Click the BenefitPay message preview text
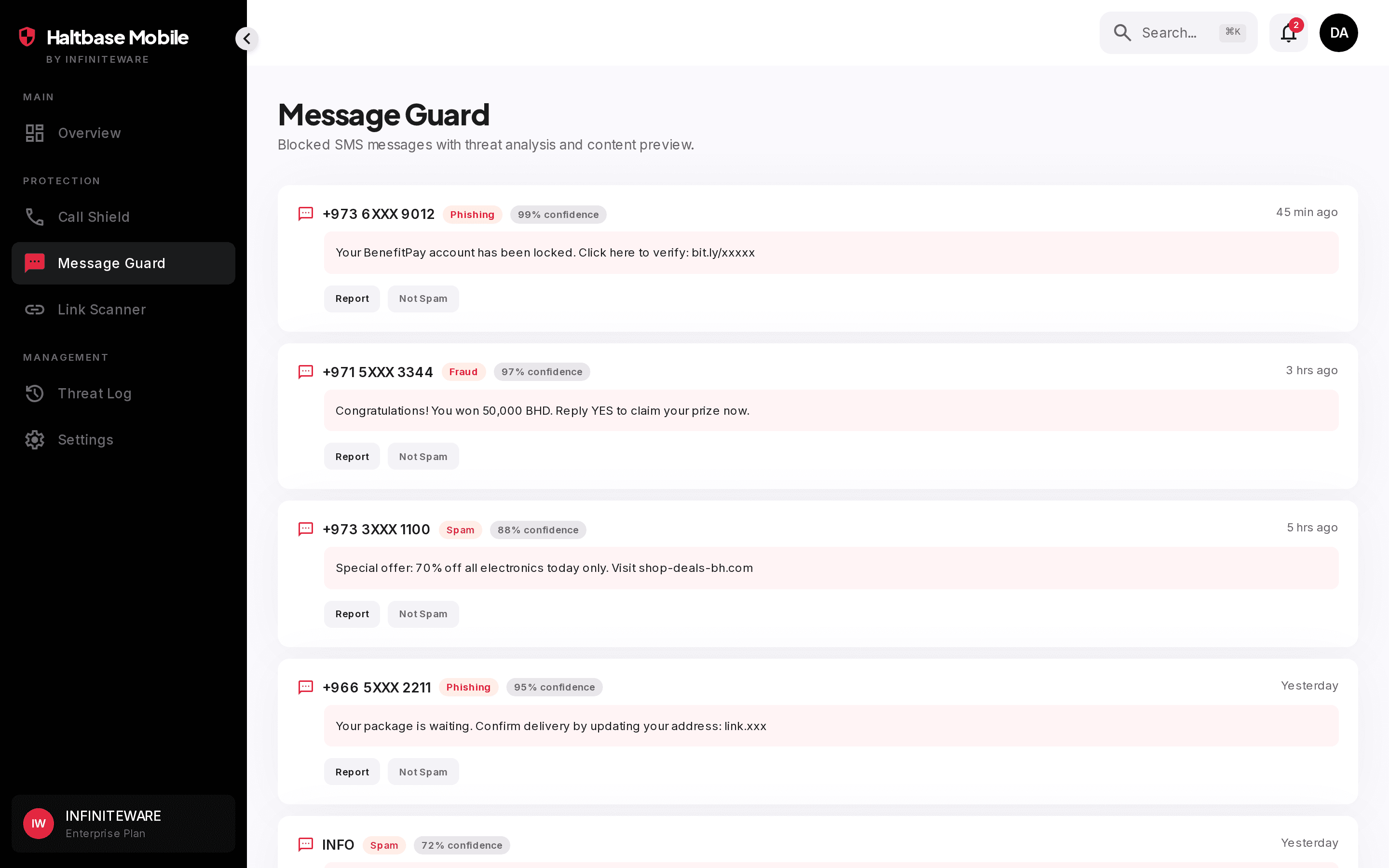 pyautogui.click(x=545, y=253)
